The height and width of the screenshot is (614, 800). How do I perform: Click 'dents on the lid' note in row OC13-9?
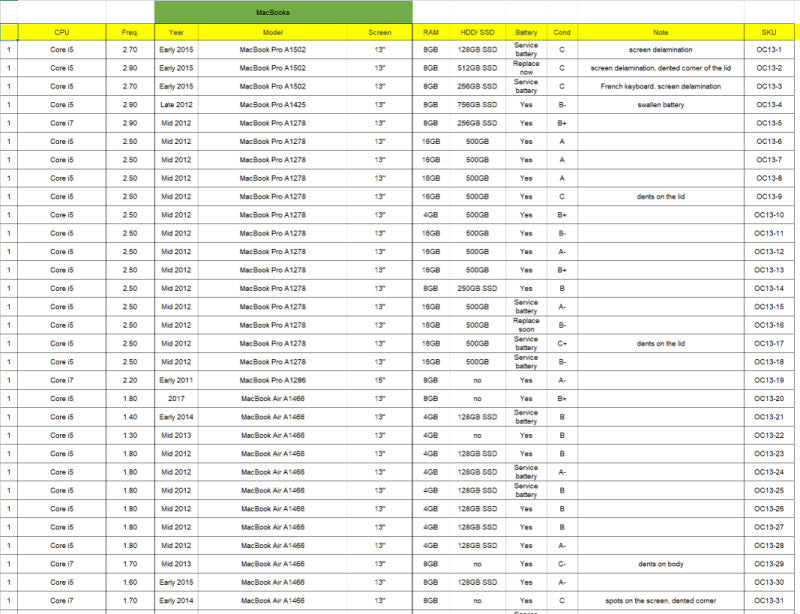coord(661,197)
